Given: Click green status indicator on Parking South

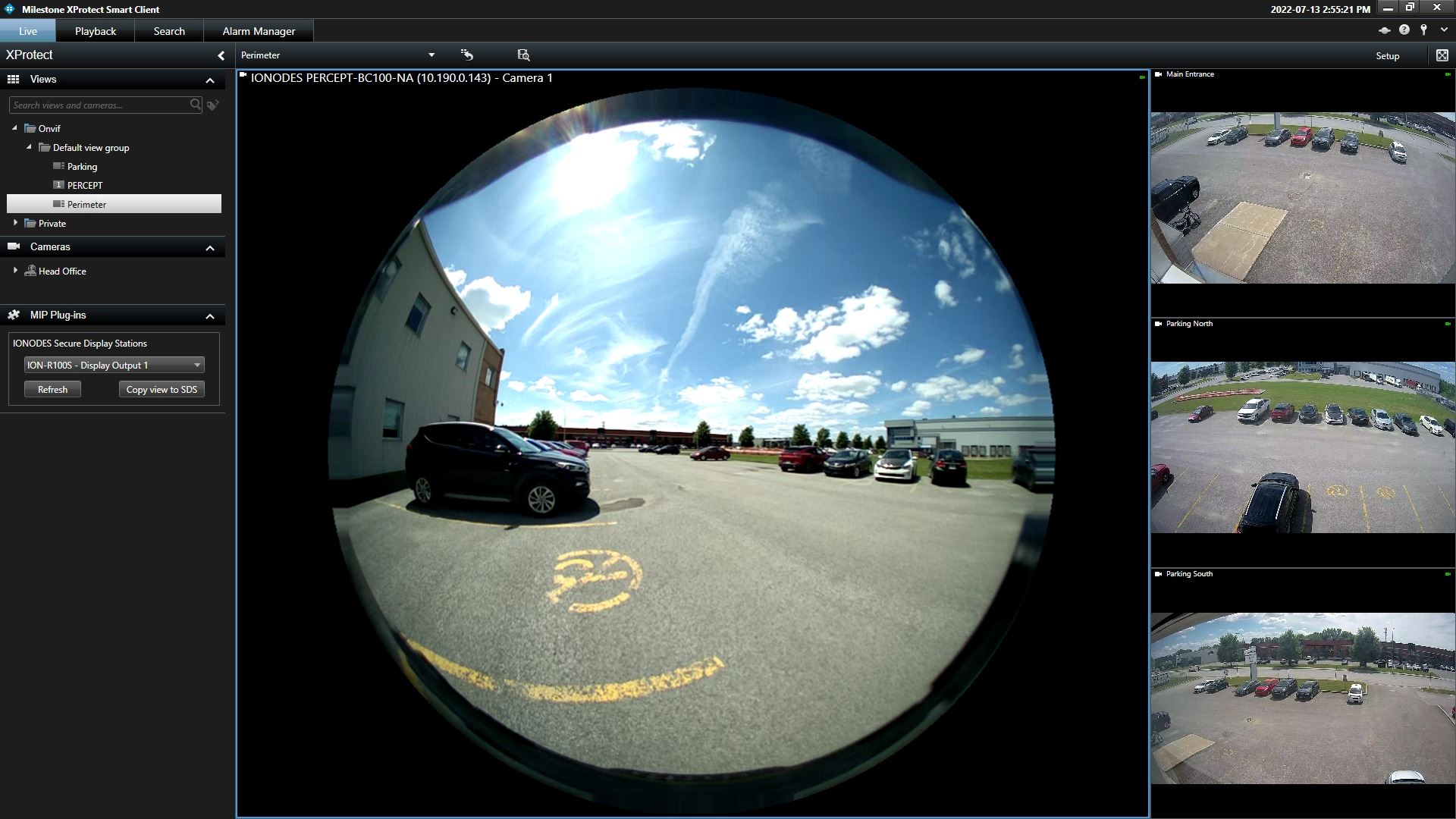Looking at the screenshot, I should (x=1448, y=575).
